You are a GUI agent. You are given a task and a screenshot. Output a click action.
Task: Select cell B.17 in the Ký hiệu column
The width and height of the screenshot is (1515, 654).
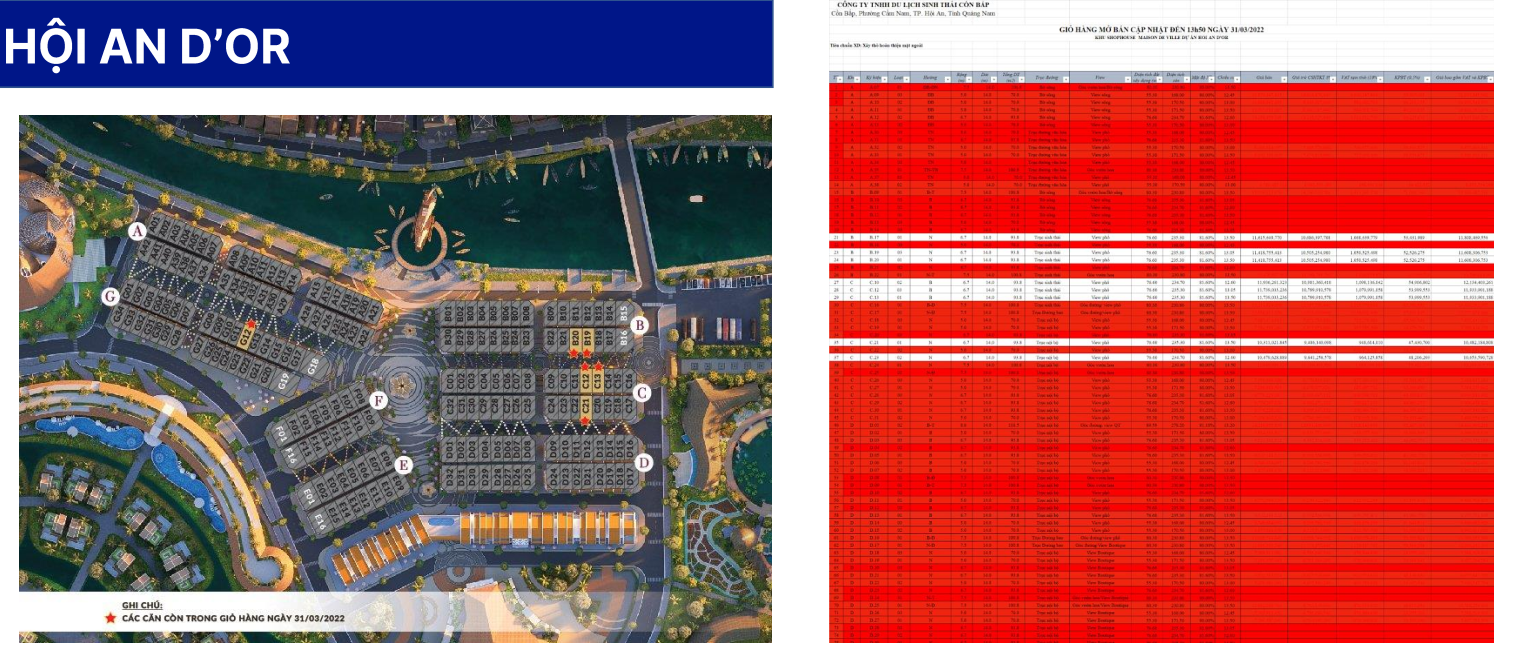click(x=875, y=237)
